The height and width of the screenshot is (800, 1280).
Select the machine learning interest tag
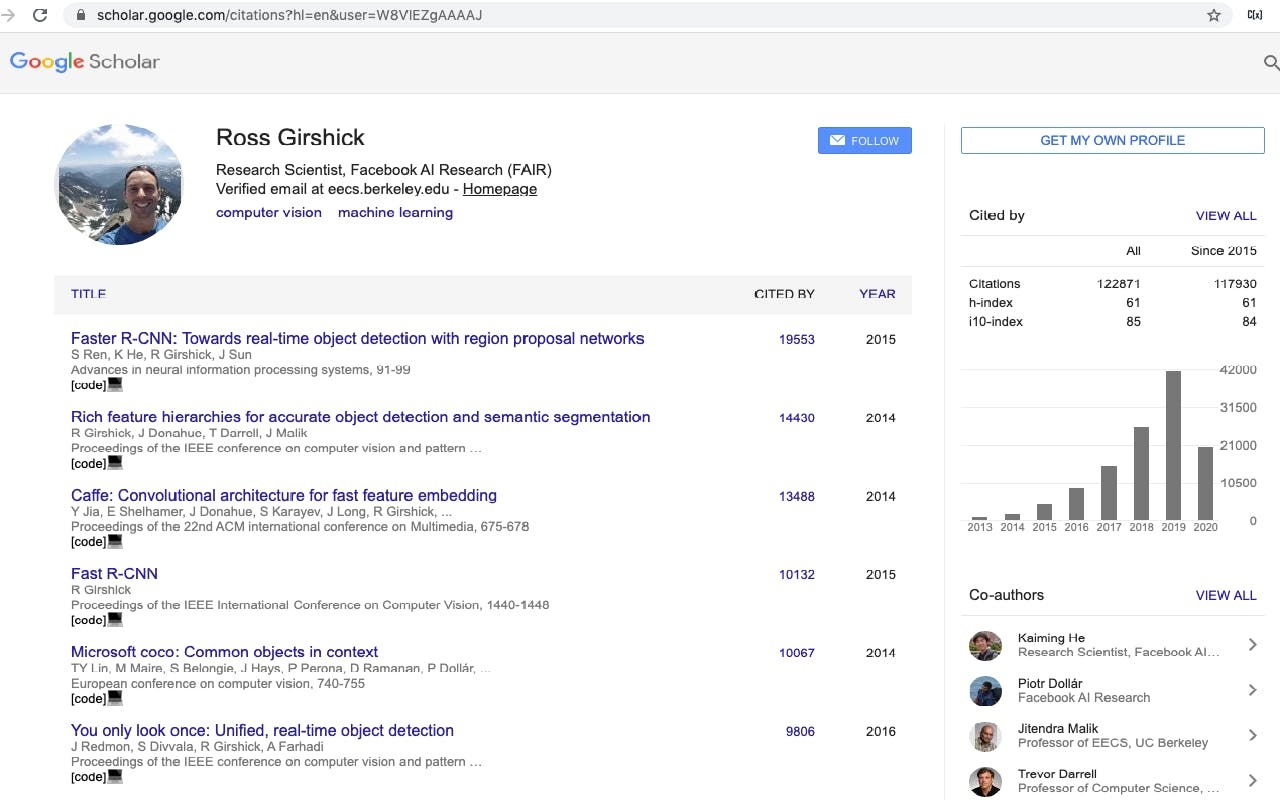coord(395,212)
